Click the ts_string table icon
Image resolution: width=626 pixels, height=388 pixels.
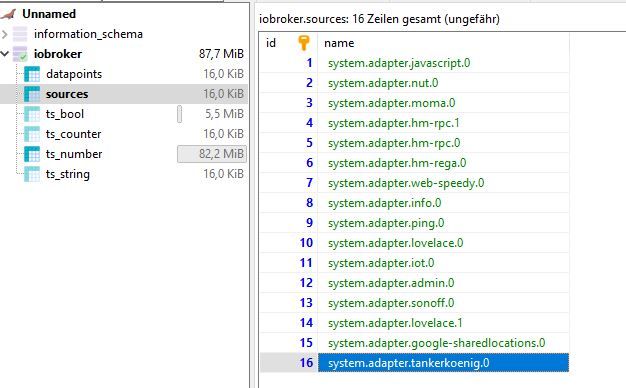click(32, 174)
